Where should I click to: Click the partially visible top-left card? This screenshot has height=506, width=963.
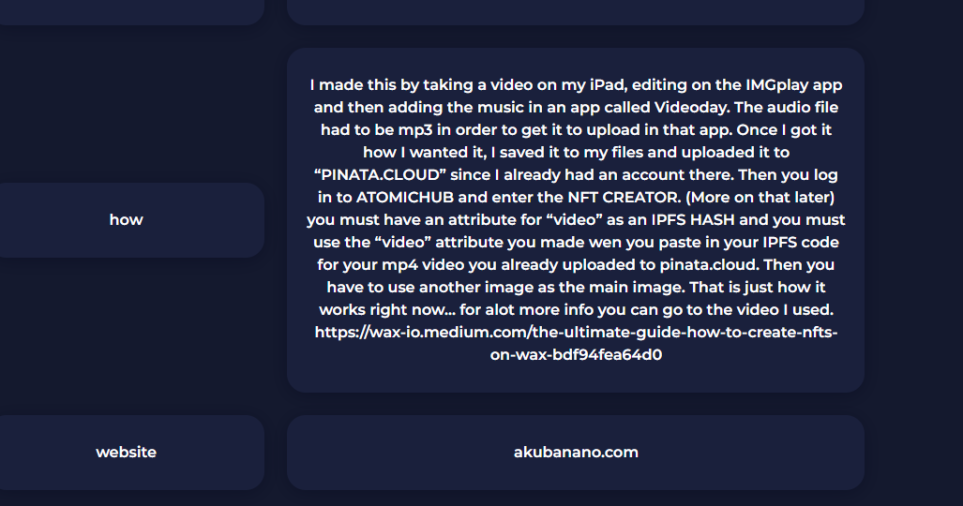131,12
